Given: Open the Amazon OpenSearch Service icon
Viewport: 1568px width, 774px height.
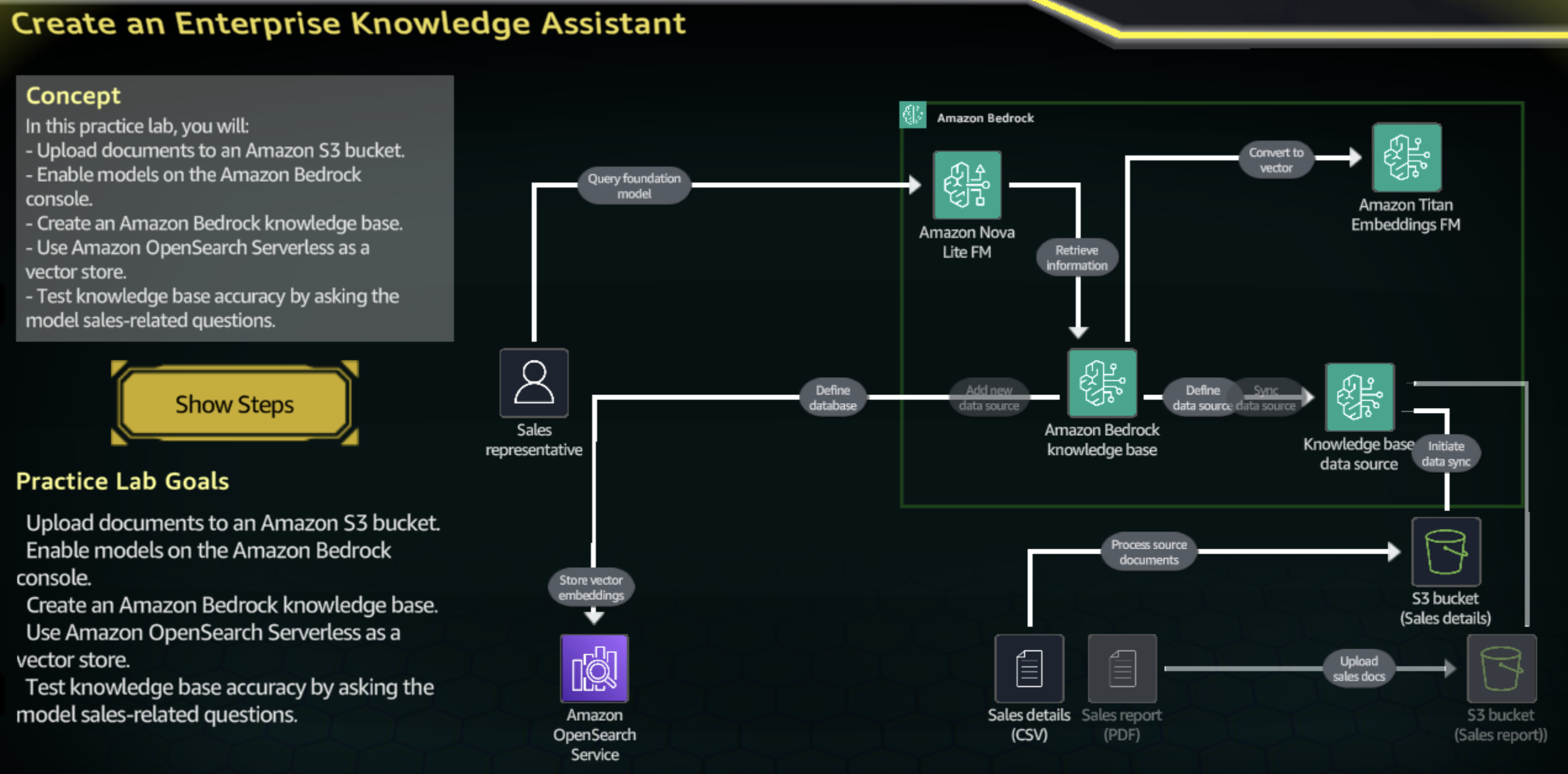Looking at the screenshot, I should tap(594, 668).
